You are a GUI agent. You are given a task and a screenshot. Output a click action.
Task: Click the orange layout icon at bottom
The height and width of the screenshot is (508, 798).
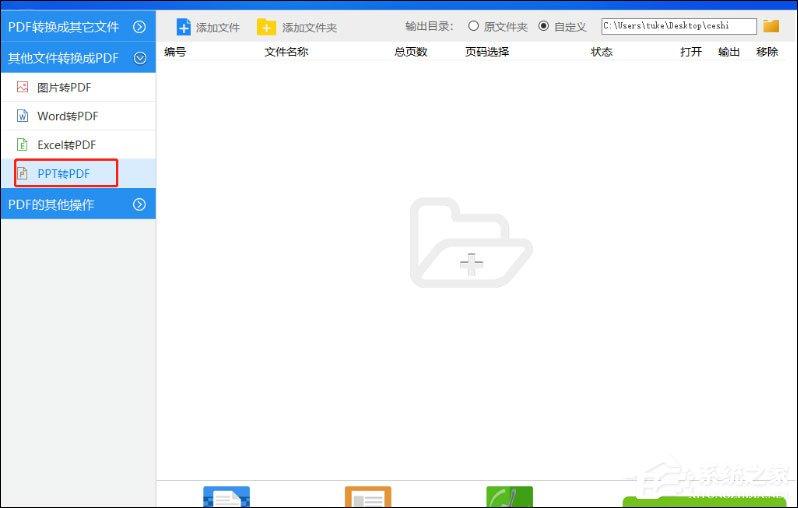pyautogui.click(x=368, y=497)
